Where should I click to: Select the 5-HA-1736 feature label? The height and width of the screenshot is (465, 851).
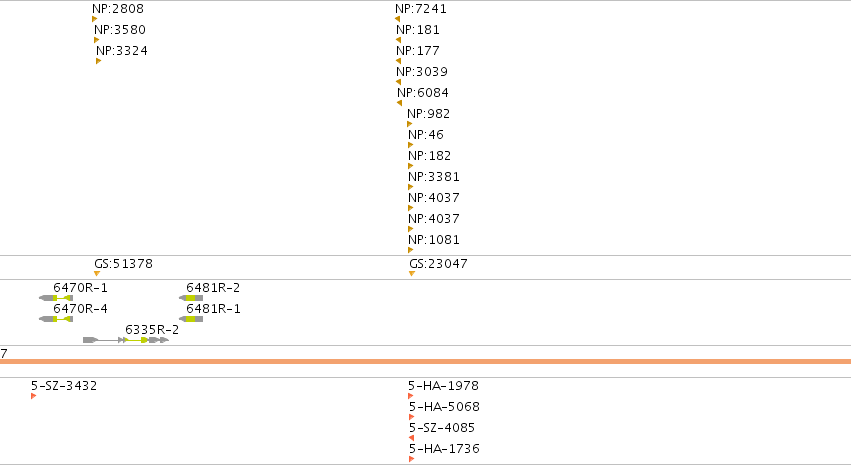[x=444, y=449]
